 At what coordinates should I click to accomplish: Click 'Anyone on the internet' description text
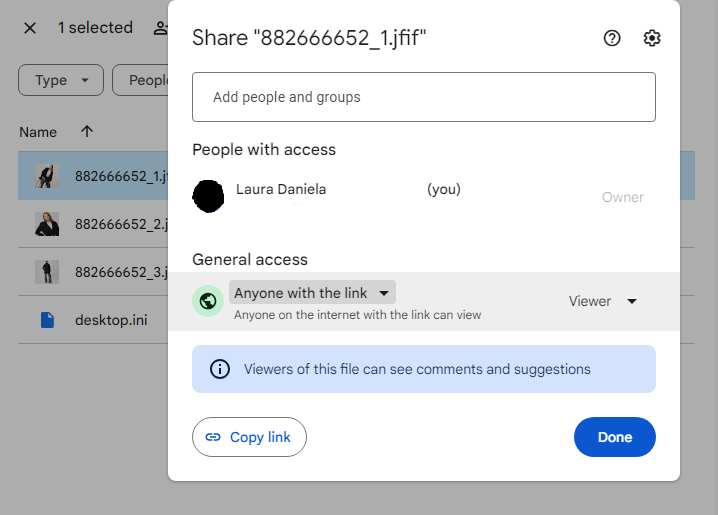coord(358,315)
